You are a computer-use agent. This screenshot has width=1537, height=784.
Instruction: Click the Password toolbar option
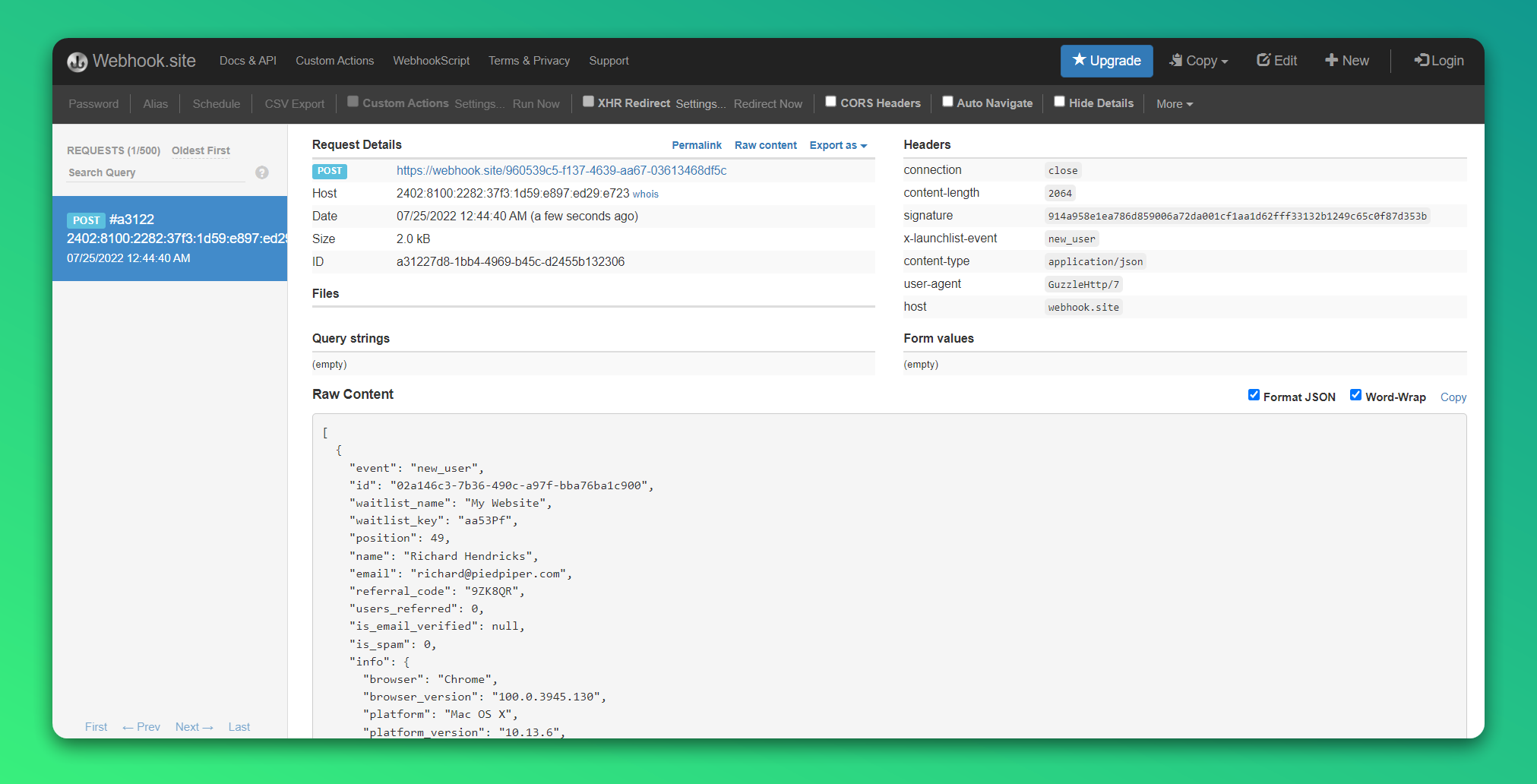pyautogui.click(x=93, y=104)
